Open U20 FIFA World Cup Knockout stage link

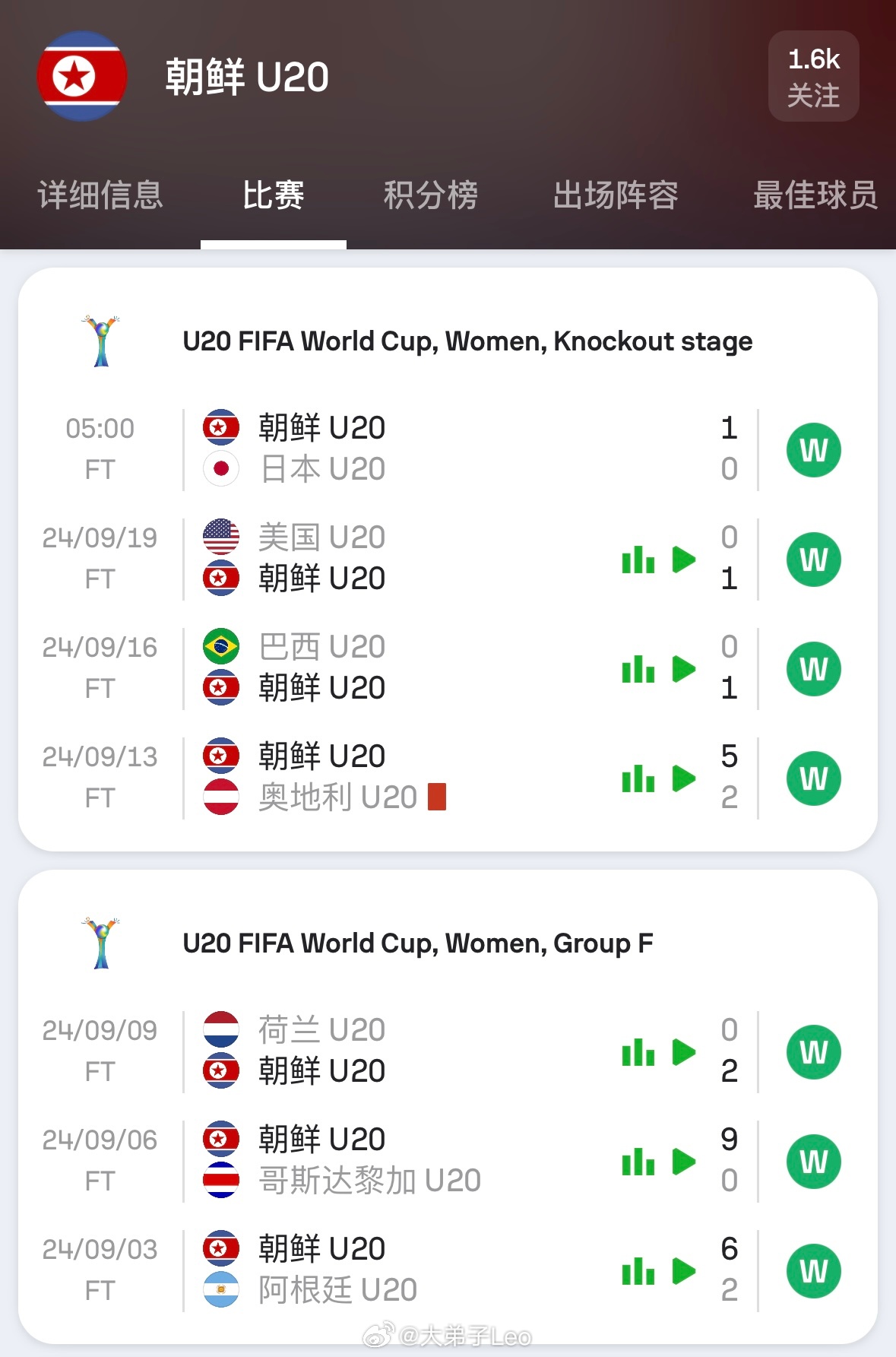[x=467, y=341]
